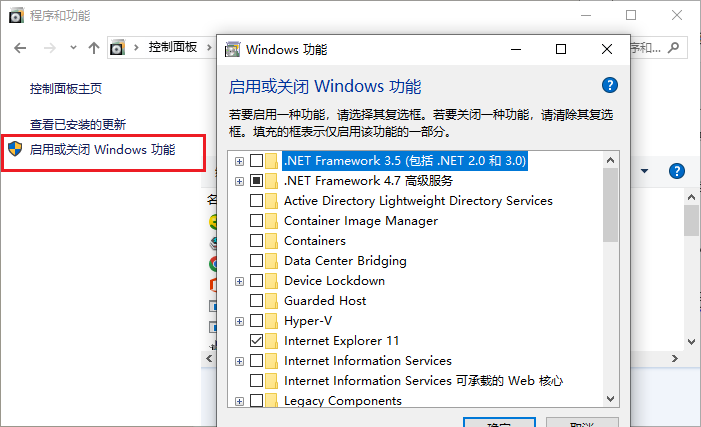Image resolution: width=701 pixels, height=427 pixels.
Task: Uncheck Internet Explorer 11
Action: [256, 341]
